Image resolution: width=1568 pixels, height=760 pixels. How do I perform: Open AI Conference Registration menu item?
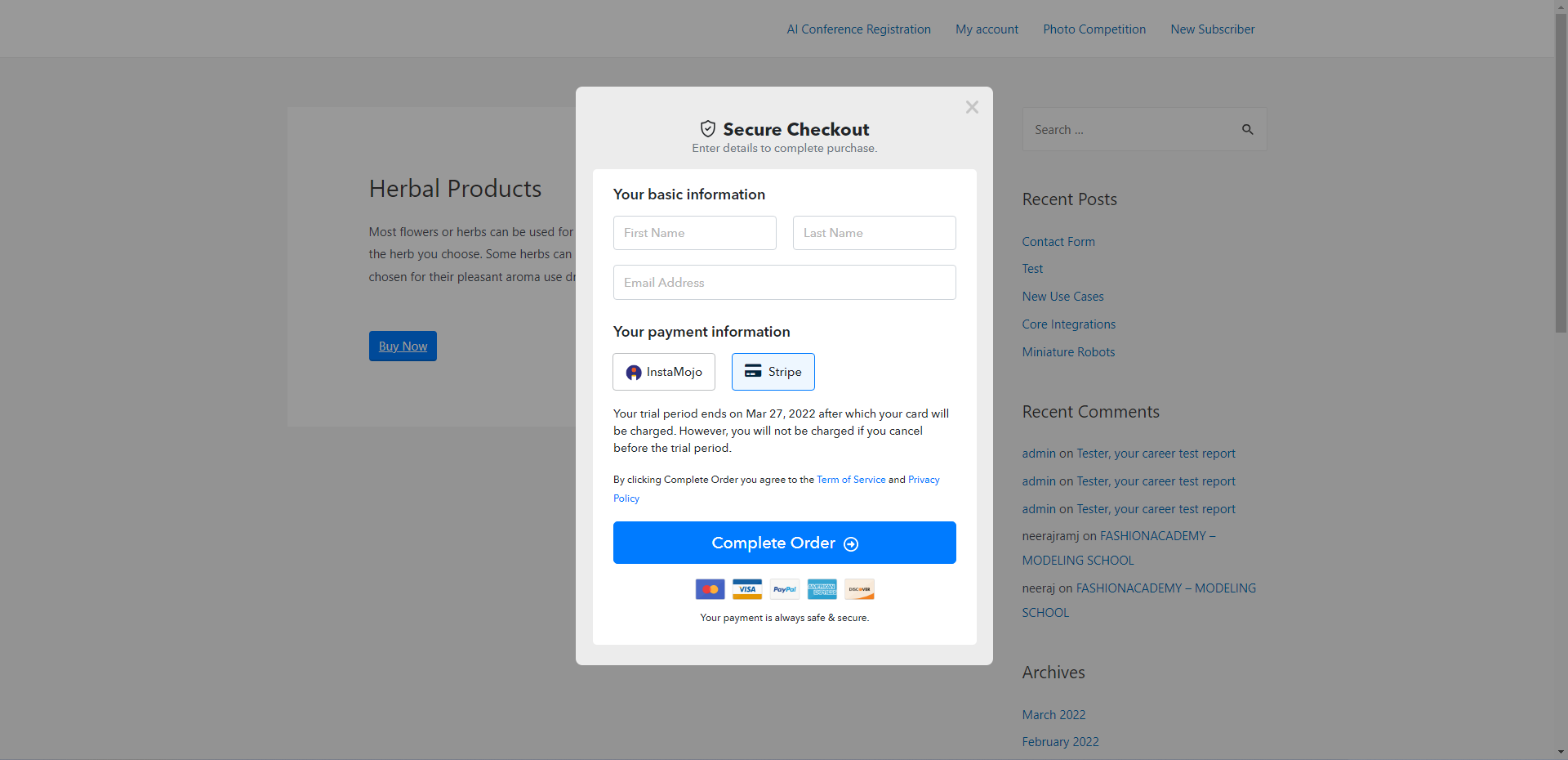(x=859, y=29)
